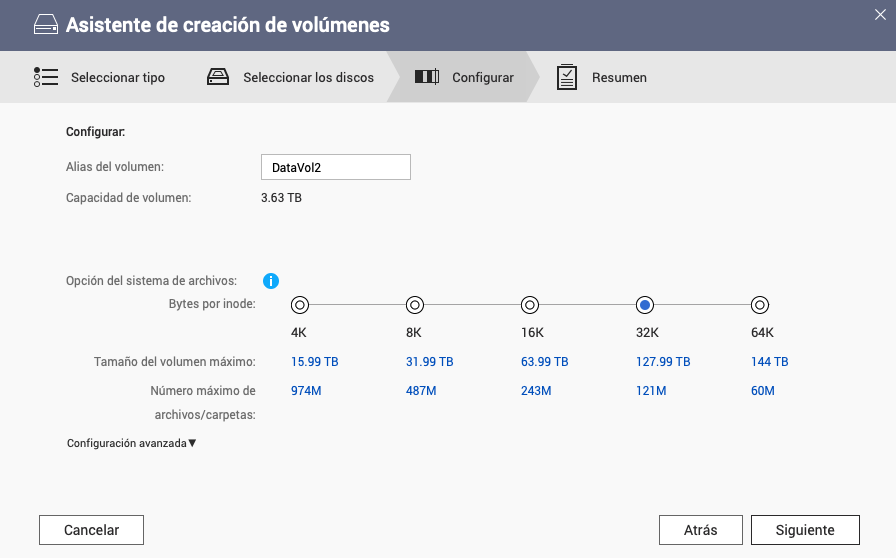Click the clipboard icon beside Resumen
Screen dimensions: 896x558
567,77
